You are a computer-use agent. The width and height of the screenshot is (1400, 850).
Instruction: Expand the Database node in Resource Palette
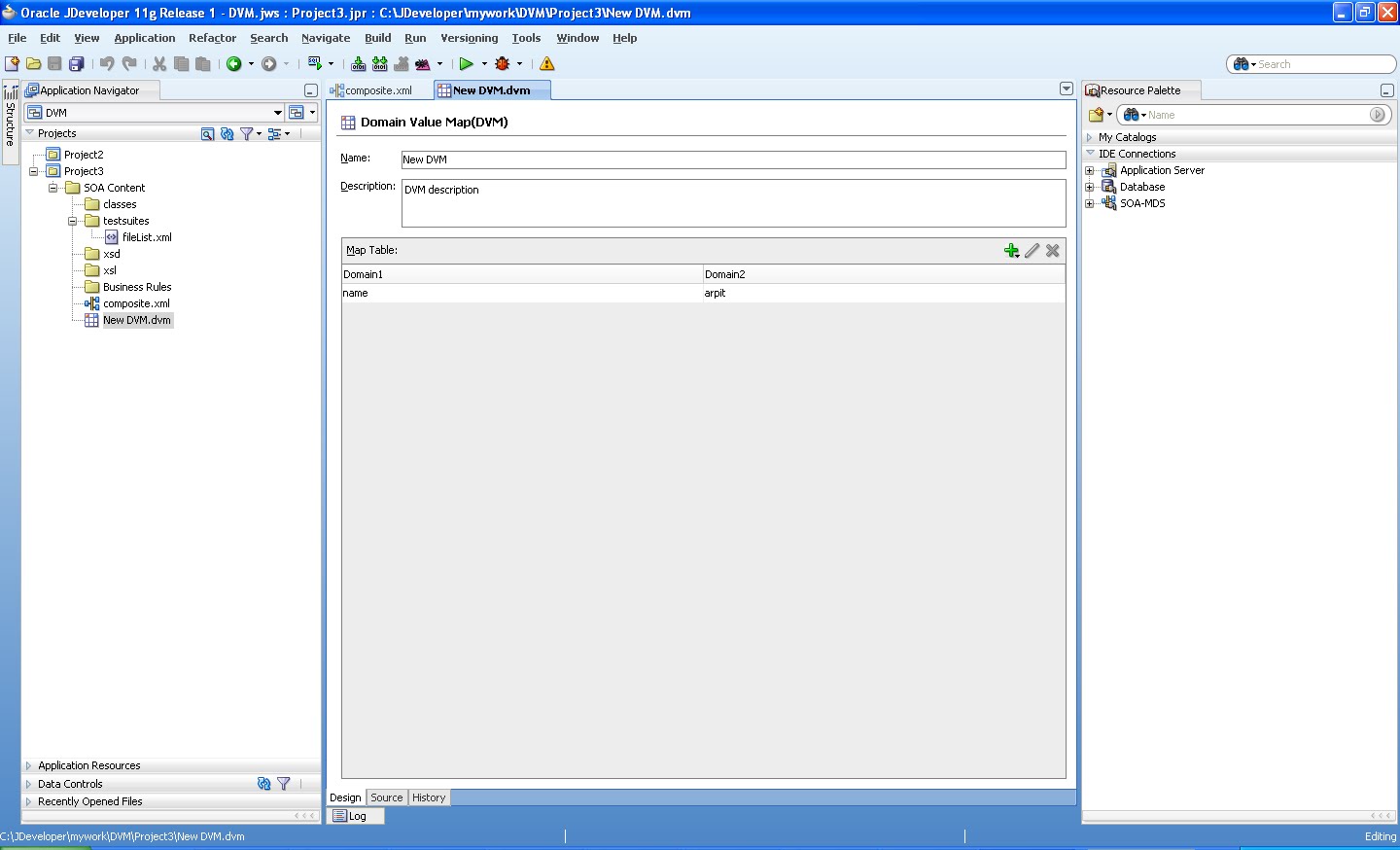[x=1090, y=187]
